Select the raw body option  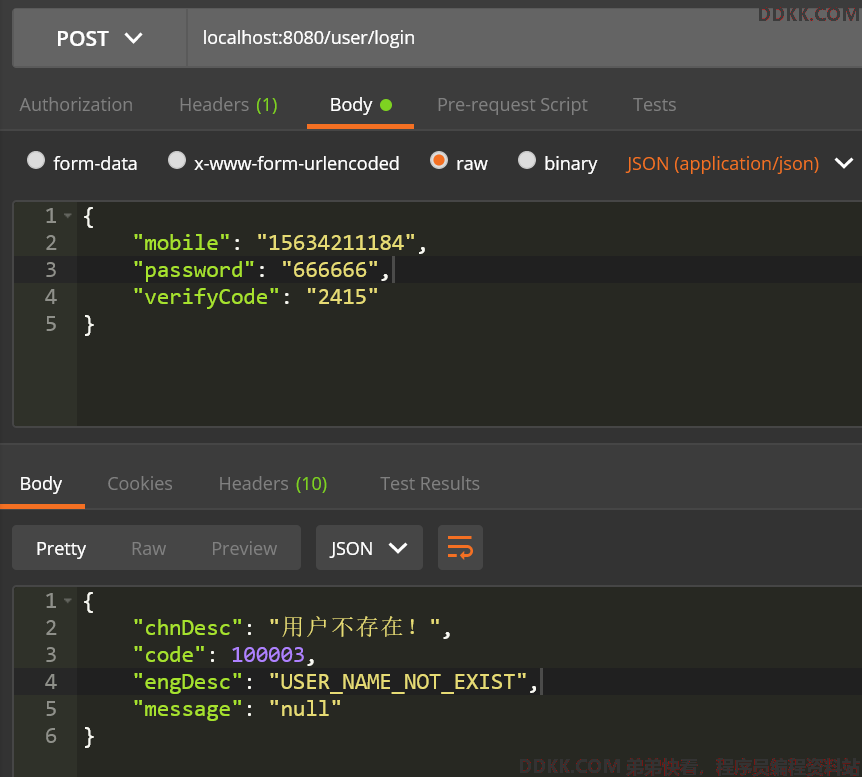coord(438,161)
